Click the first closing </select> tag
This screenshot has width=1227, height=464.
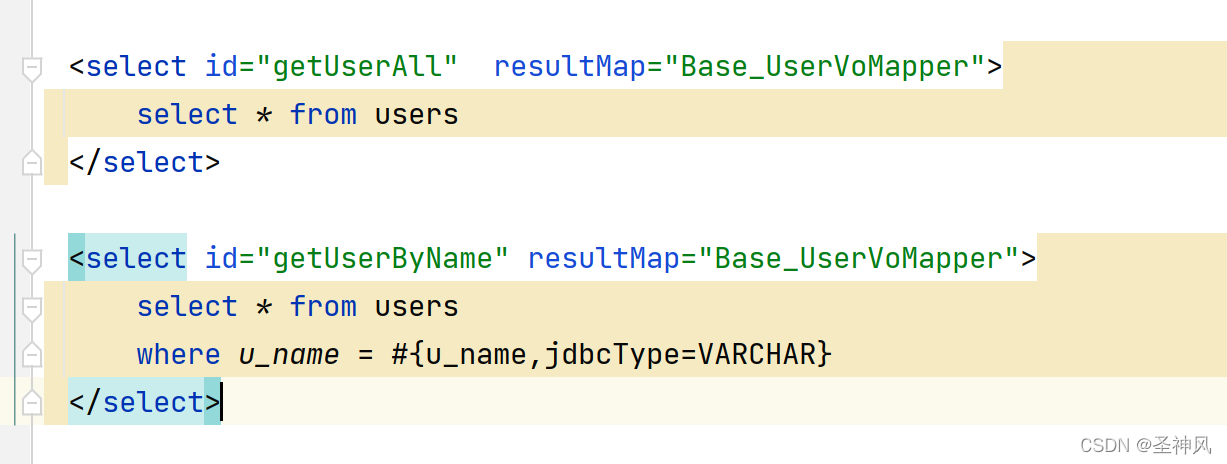pos(144,162)
